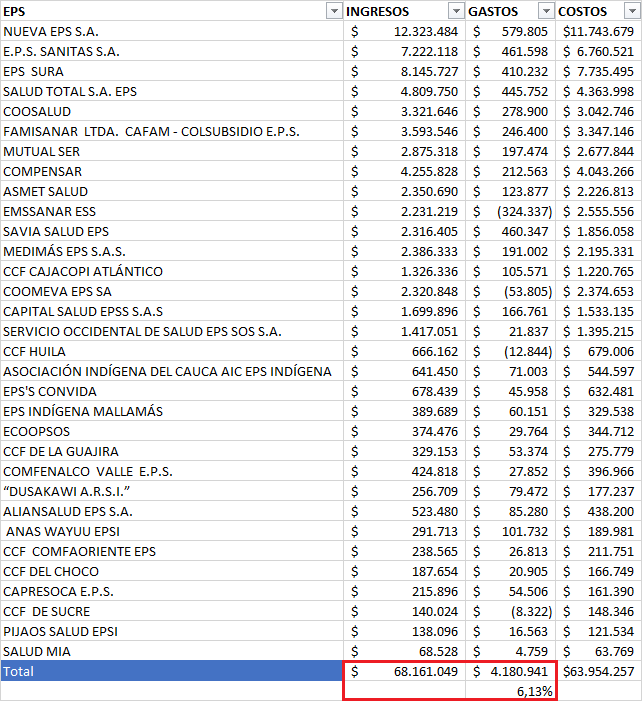The height and width of the screenshot is (701, 642).
Task: Click the NUEVA EPS S.A. cell
Action: tap(172, 31)
